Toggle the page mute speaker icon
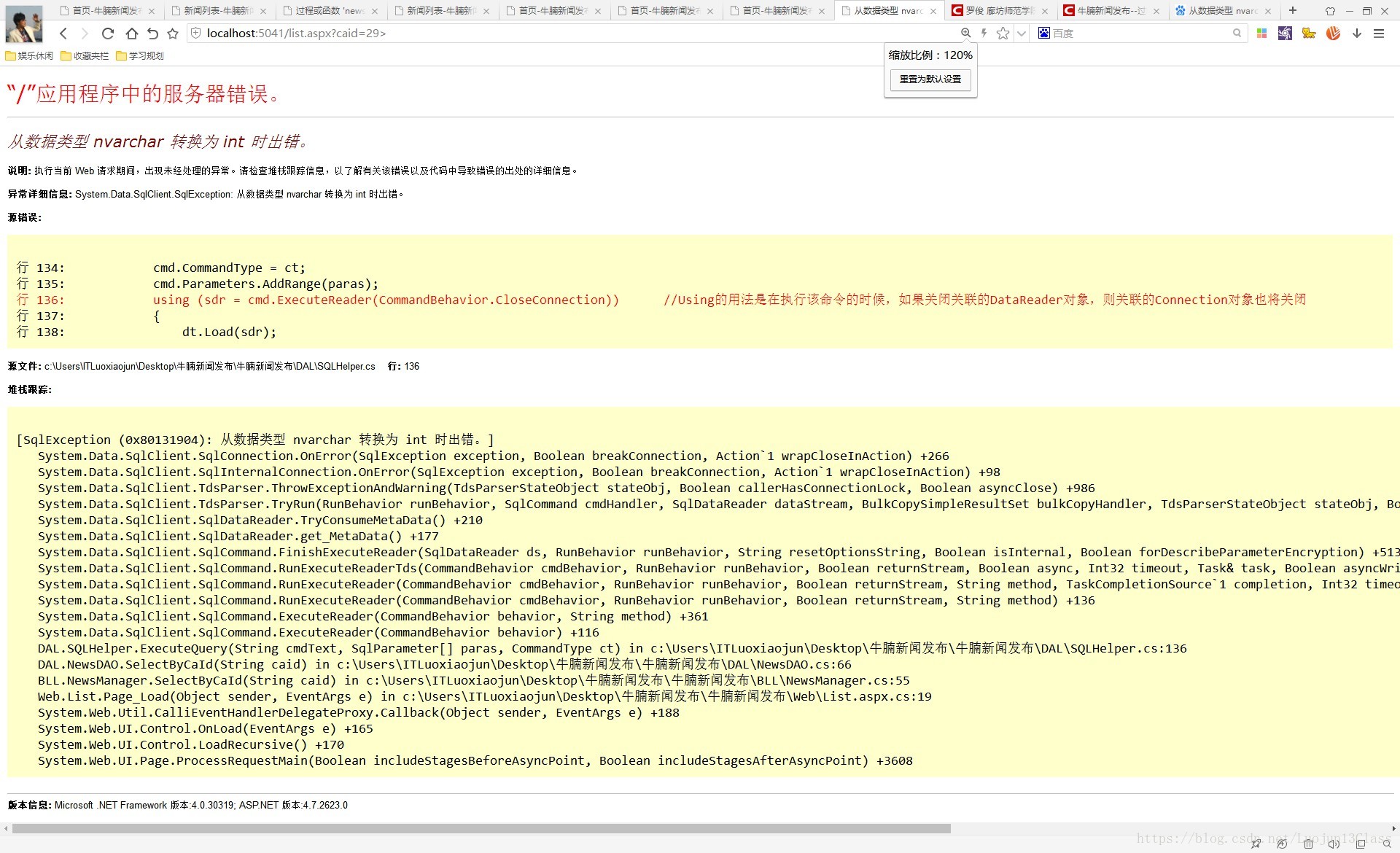 point(1334,844)
